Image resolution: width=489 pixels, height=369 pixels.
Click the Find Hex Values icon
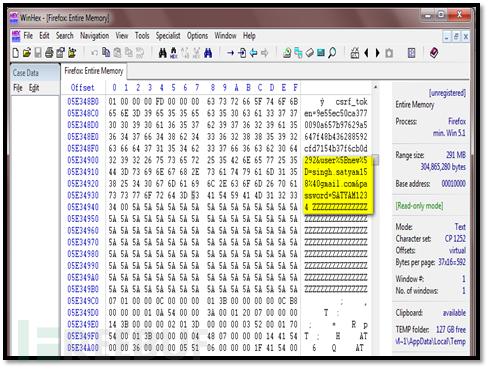click(174, 53)
